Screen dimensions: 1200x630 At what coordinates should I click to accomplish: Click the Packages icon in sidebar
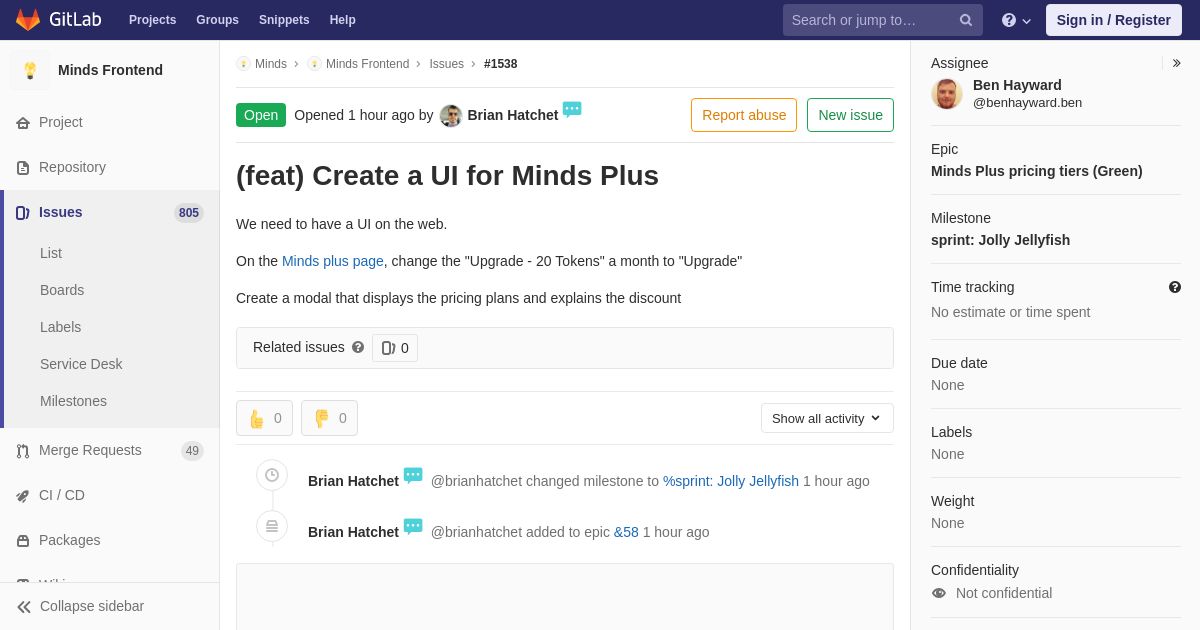(x=23, y=541)
